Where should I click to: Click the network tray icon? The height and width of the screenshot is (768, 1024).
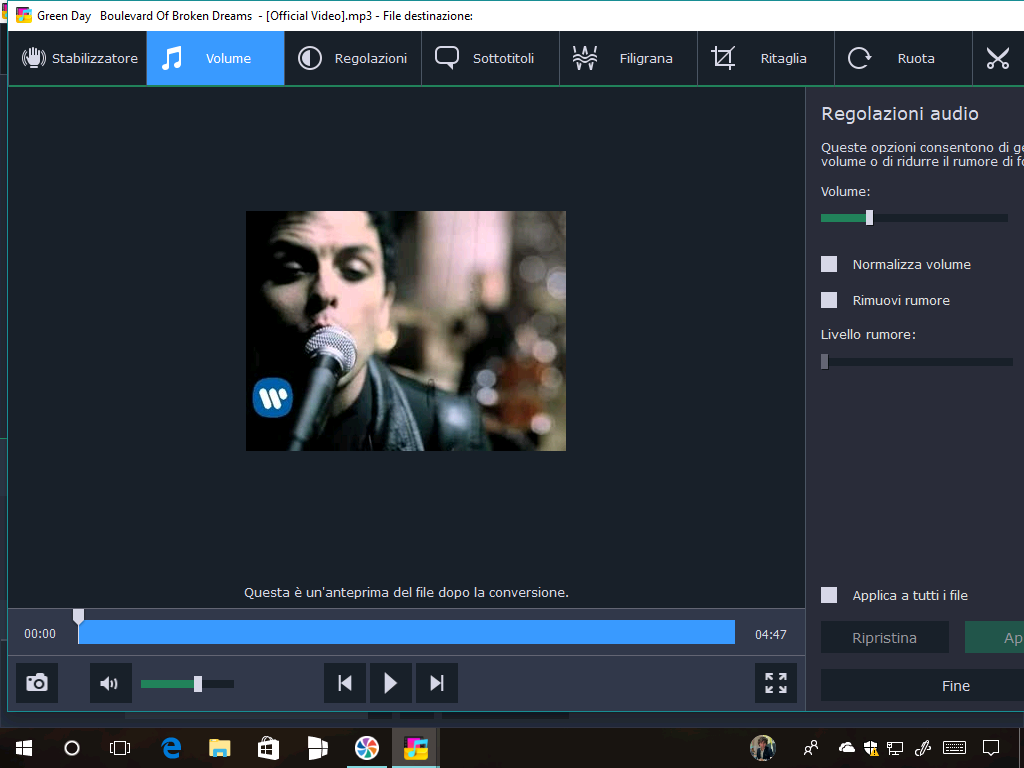pyautogui.click(x=895, y=748)
